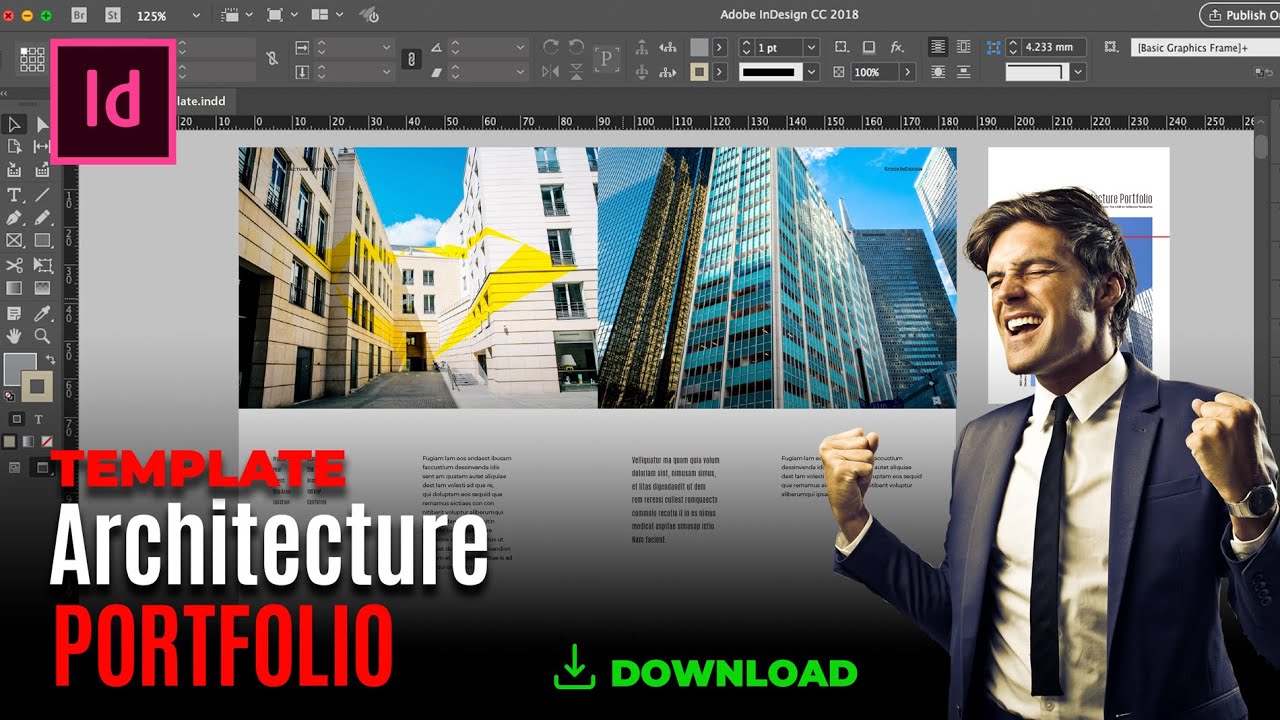Set formatting affects text
Viewport: 1280px width, 720px height.
click(39, 419)
